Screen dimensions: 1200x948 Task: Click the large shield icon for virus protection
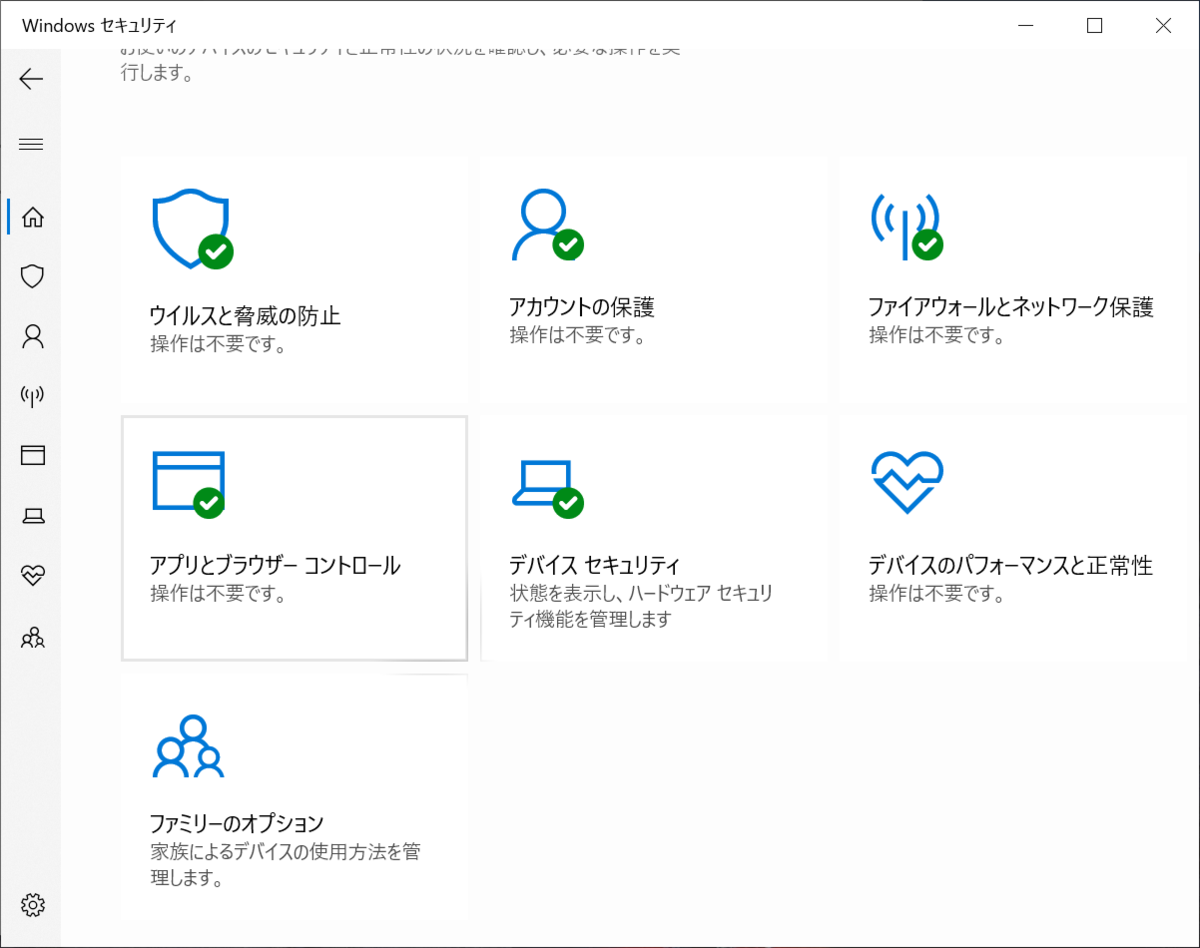click(x=192, y=229)
